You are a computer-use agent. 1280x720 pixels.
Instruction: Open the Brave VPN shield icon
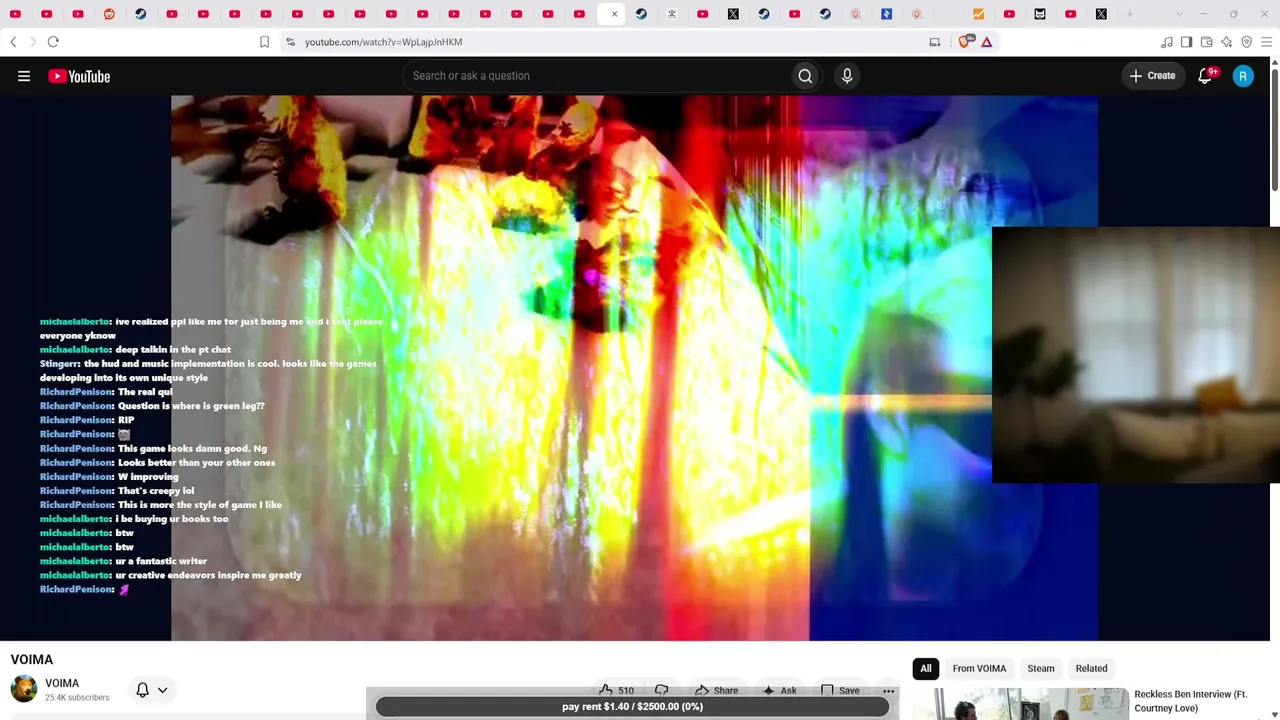[1246, 42]
